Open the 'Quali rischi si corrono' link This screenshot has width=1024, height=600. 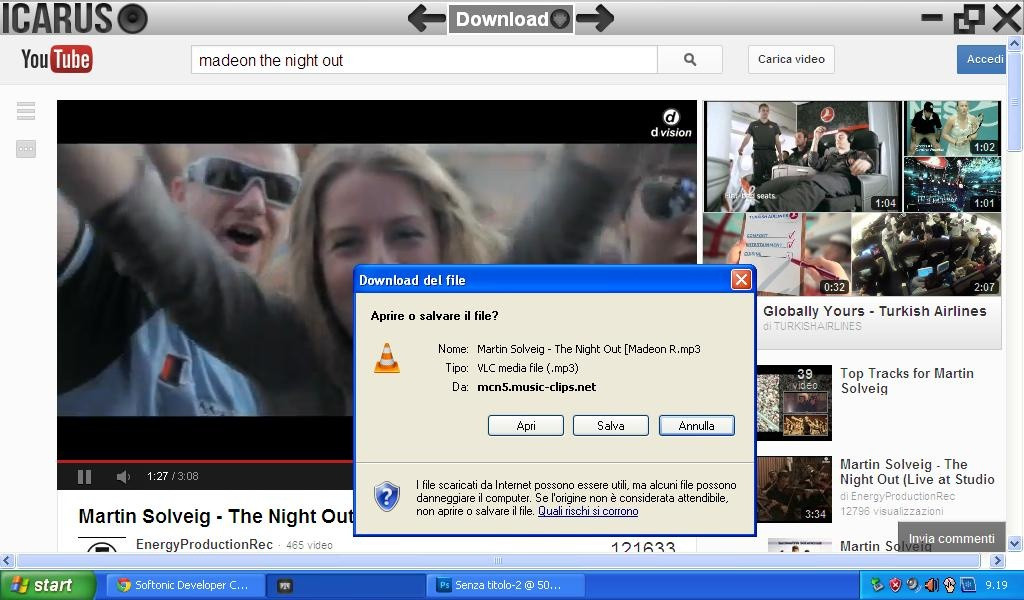click(588, 511)
